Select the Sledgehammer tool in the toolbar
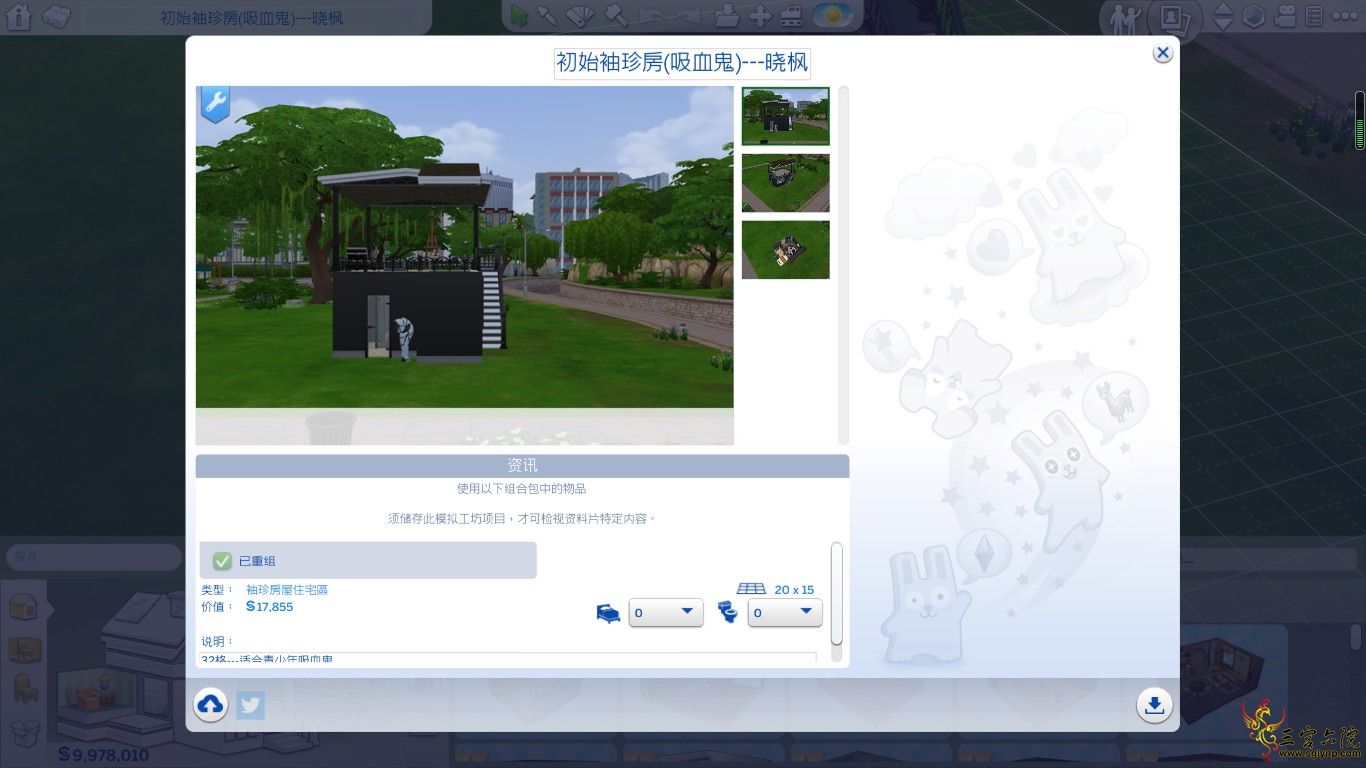 616,16
